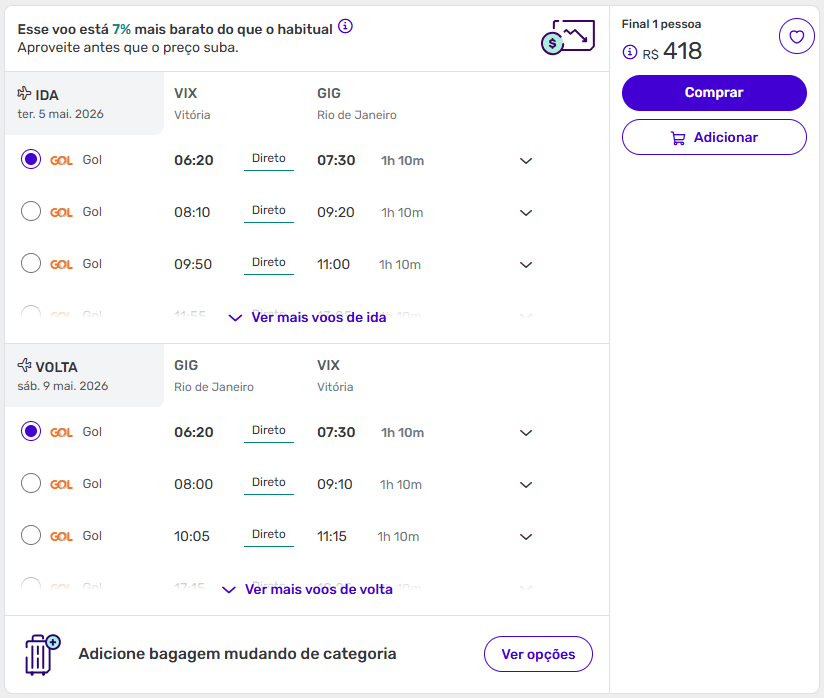Click the luggage icon near baggage text
This screenshot has height=698, width=824.
[x=42, y=653]
